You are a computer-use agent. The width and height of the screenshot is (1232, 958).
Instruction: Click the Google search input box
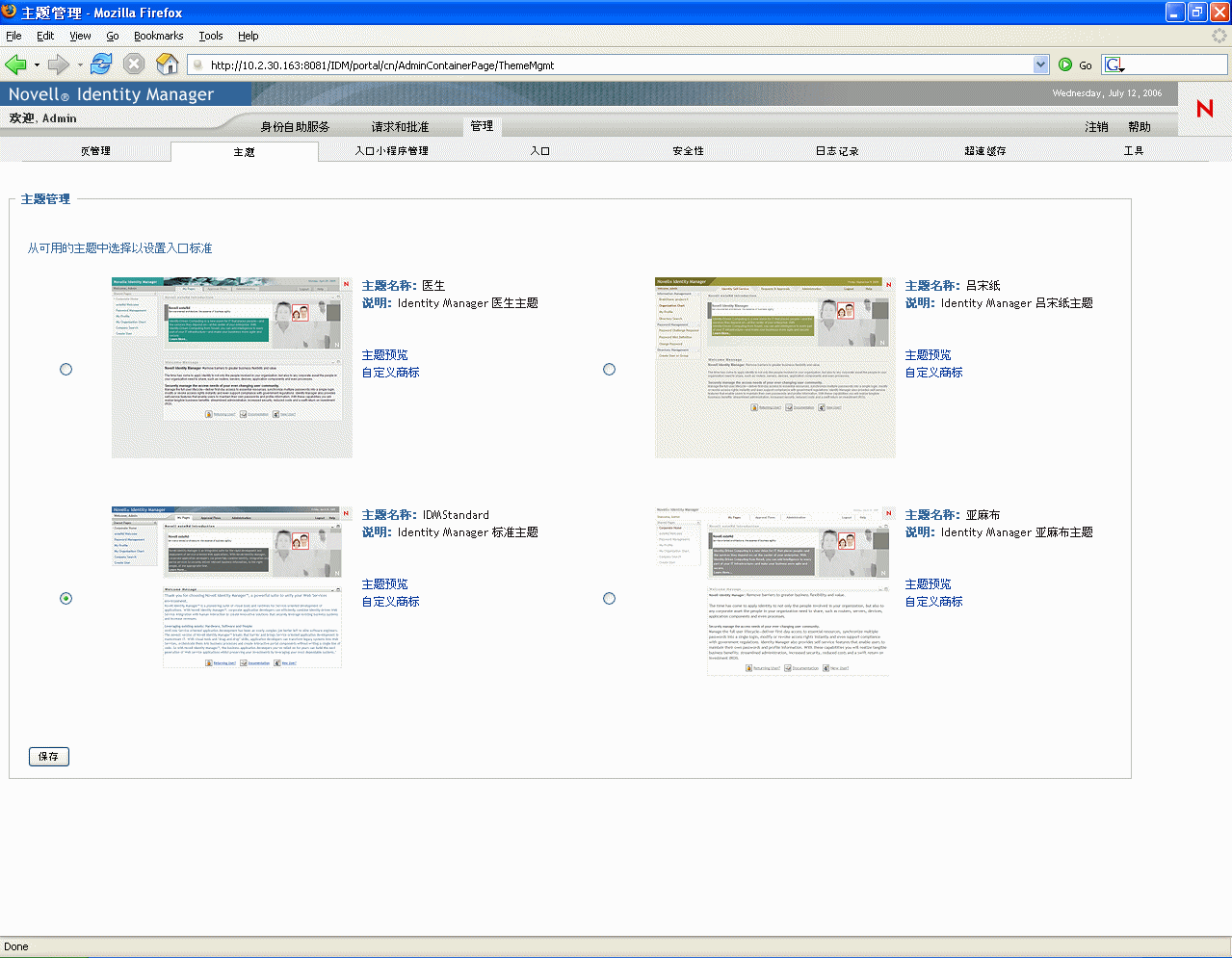(1175, 65)
